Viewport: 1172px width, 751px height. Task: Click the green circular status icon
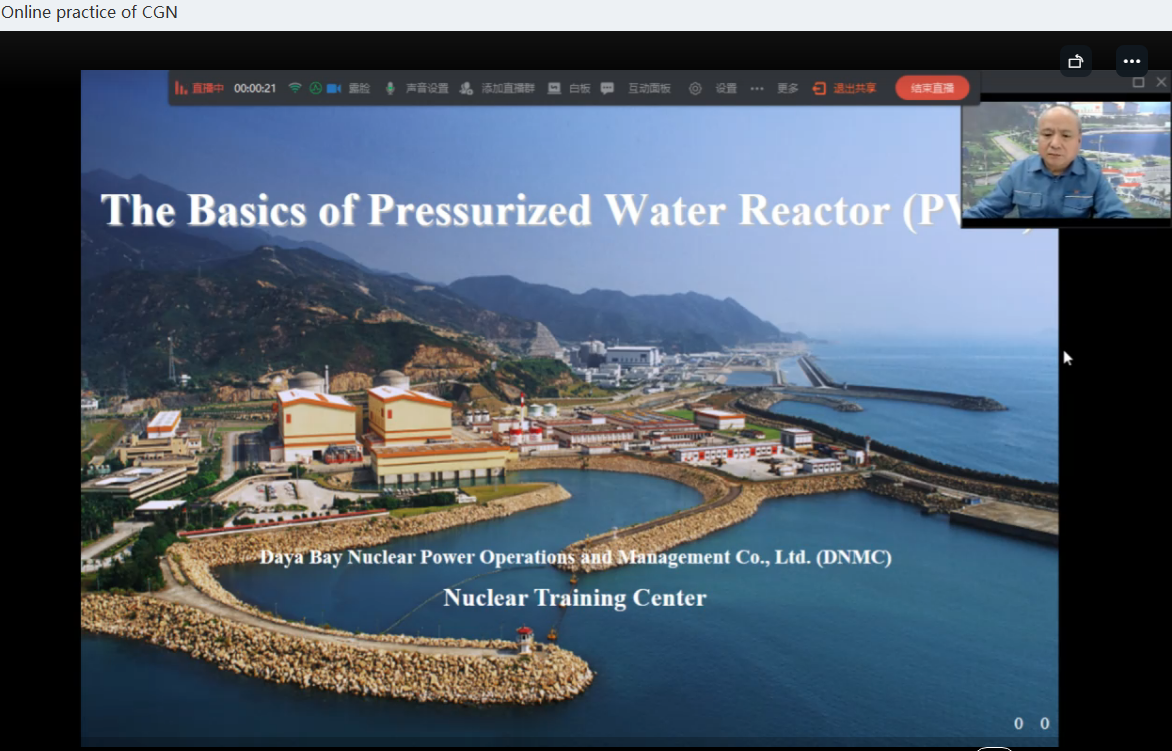click(x=314, y=88)
